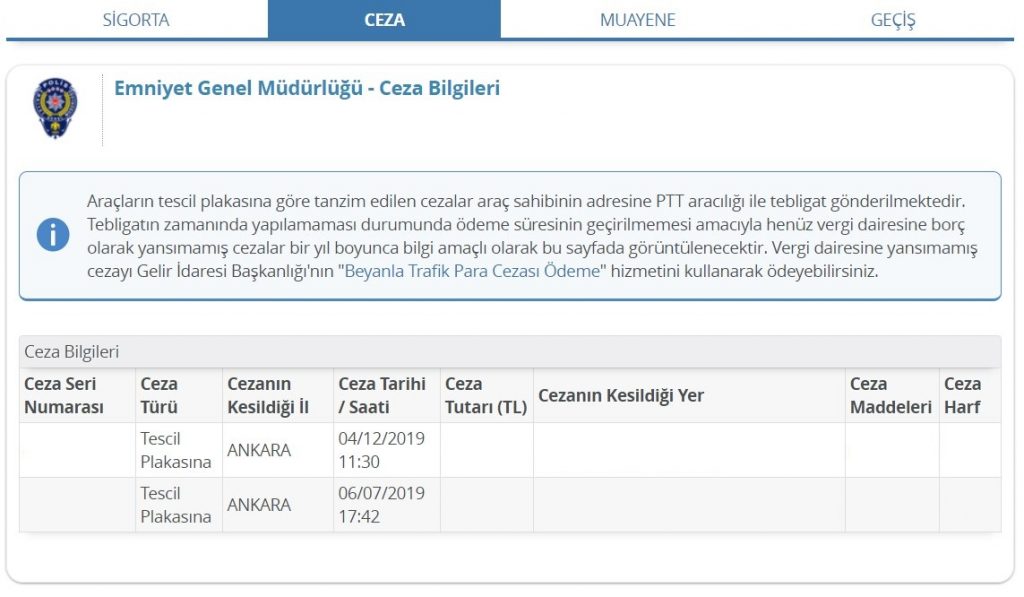
Task: Select the penalty row dated 06/07/2019
Action: (510, 505)
